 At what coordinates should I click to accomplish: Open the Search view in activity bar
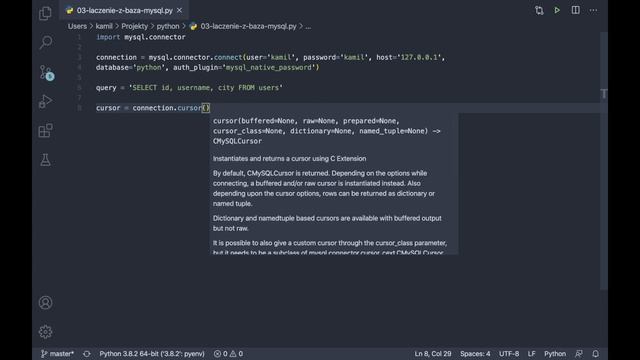point(45,42)
